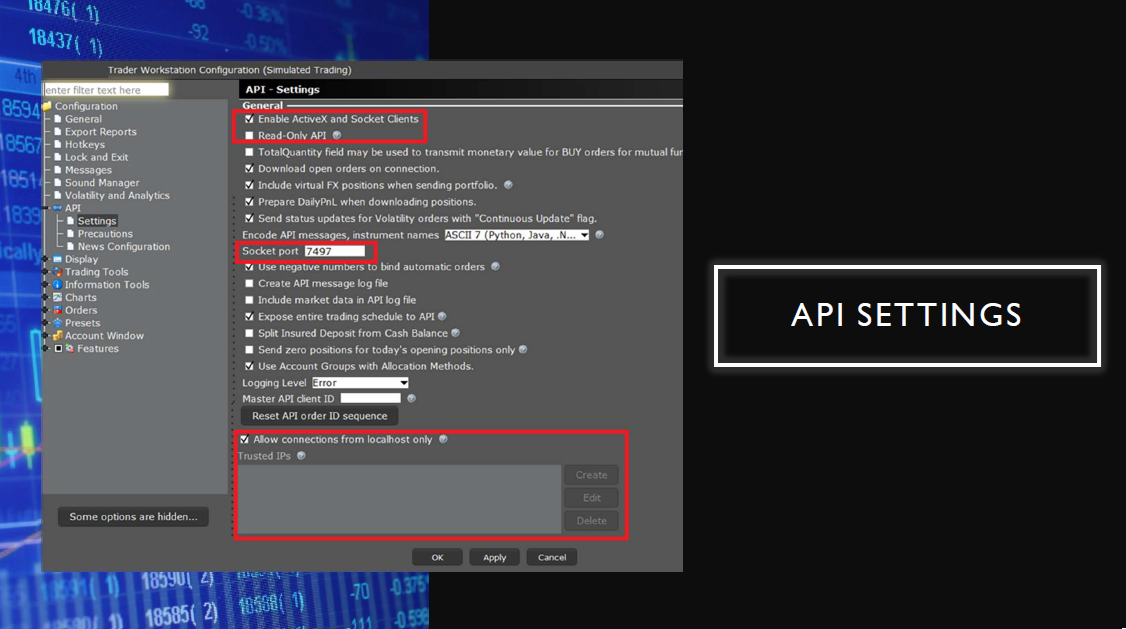Select Settings under API in tree

coord(97,221)
